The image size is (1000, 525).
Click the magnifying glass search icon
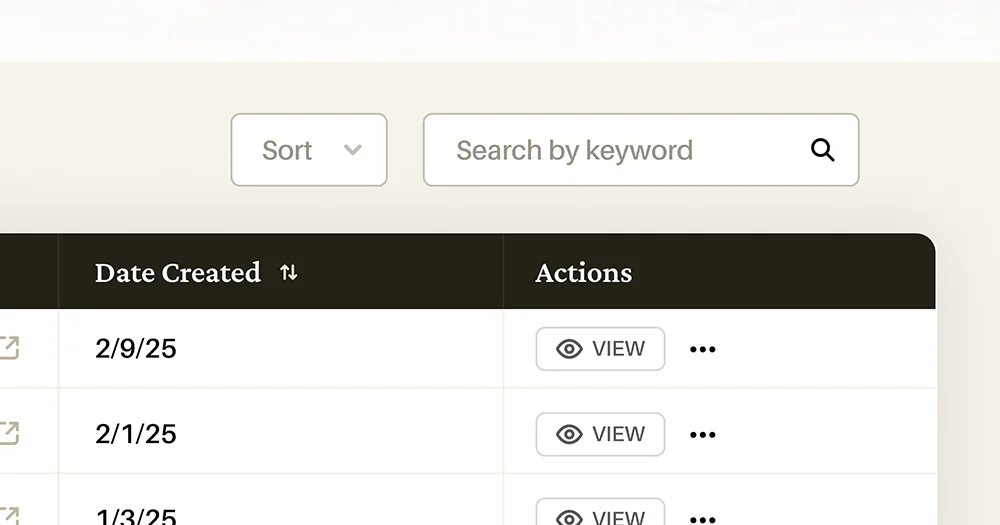(x=822, y=150)
